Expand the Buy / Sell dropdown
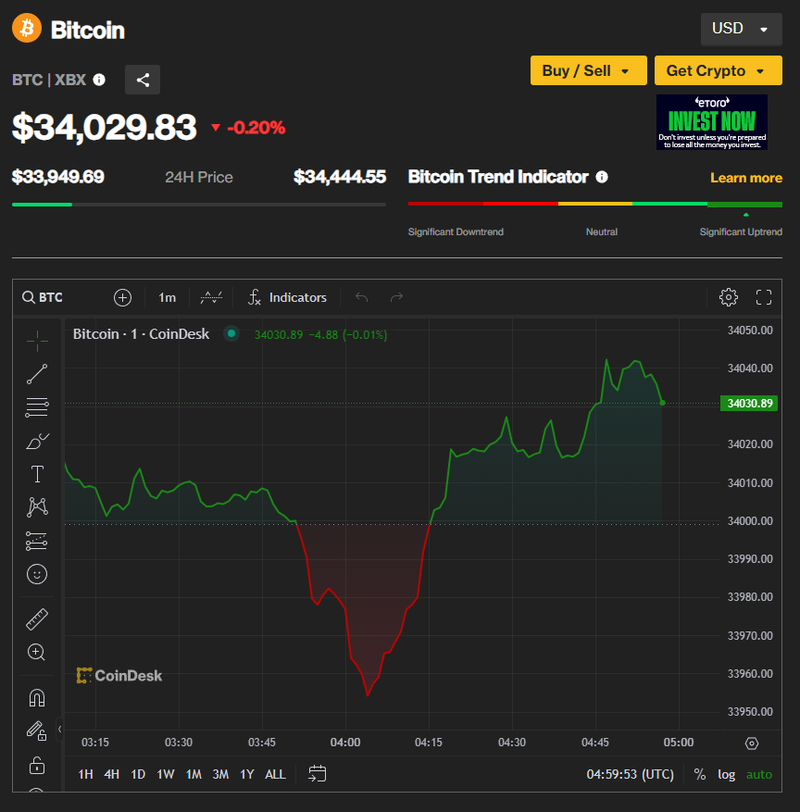 click(x=587, y=71)
